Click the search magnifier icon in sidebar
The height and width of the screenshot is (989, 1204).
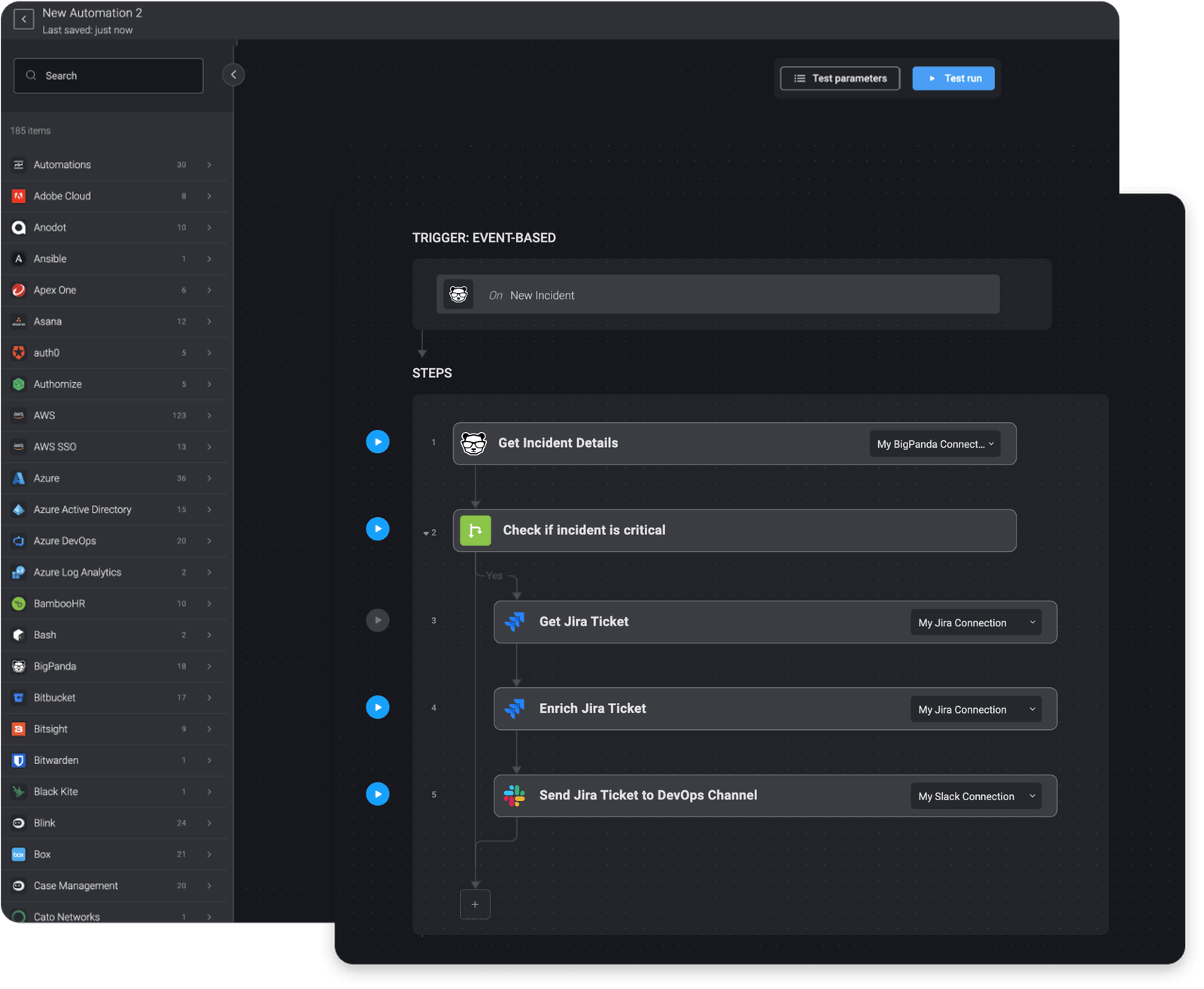click(31, 75)
